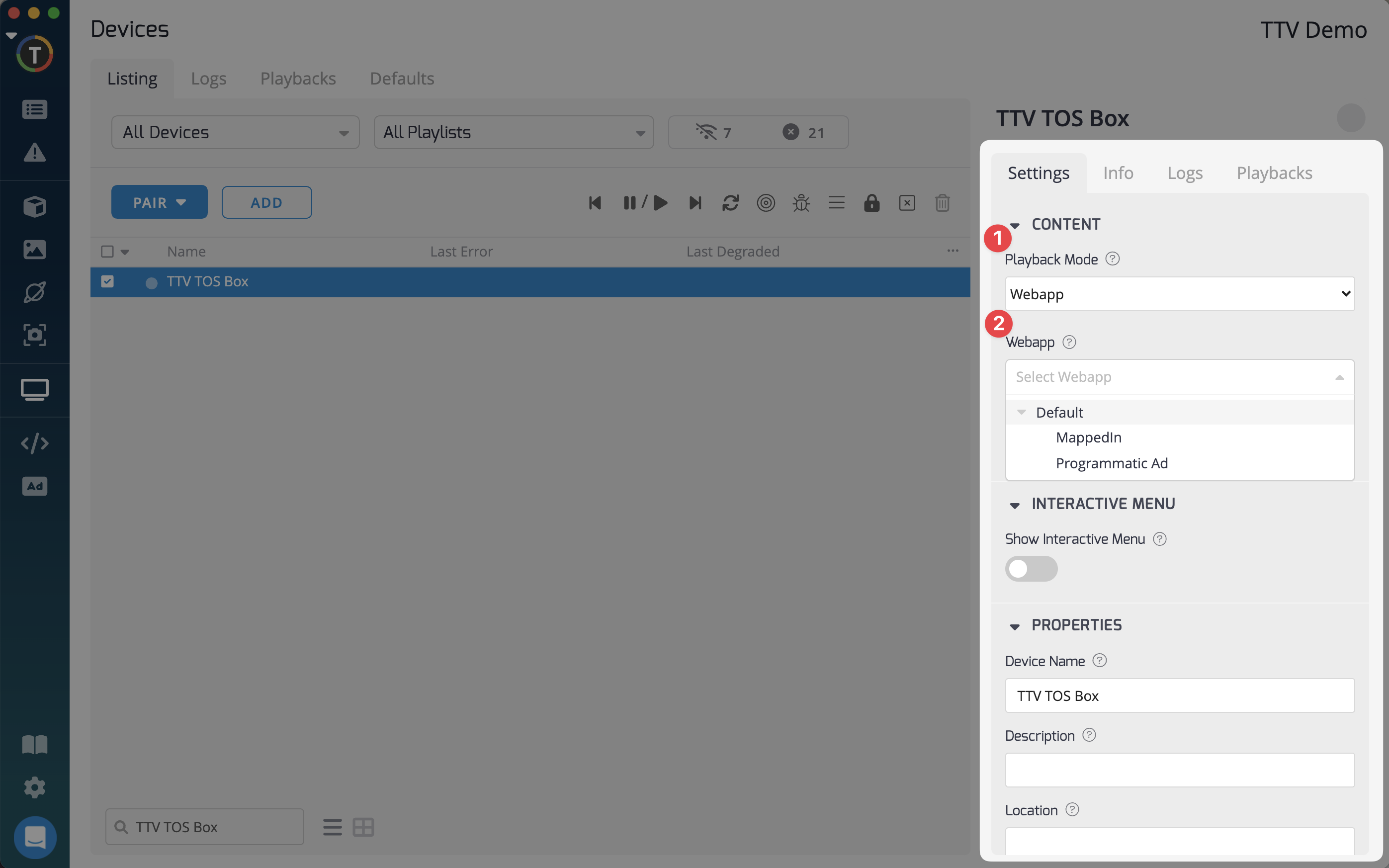Viewport: 1389px width, 868px height.
Task: Uncheck the TTV TOS Box row checkbox
Action: 107,281
